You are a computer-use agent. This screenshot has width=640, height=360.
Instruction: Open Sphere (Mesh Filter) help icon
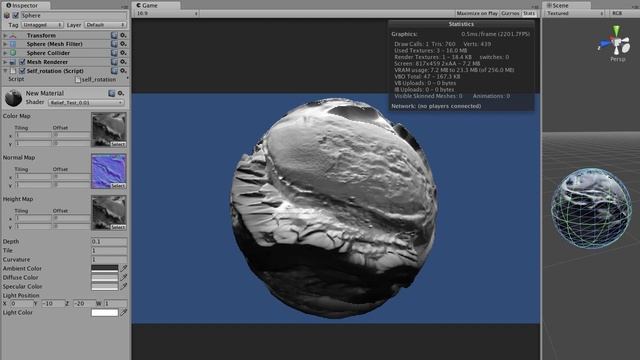[114, 44]
